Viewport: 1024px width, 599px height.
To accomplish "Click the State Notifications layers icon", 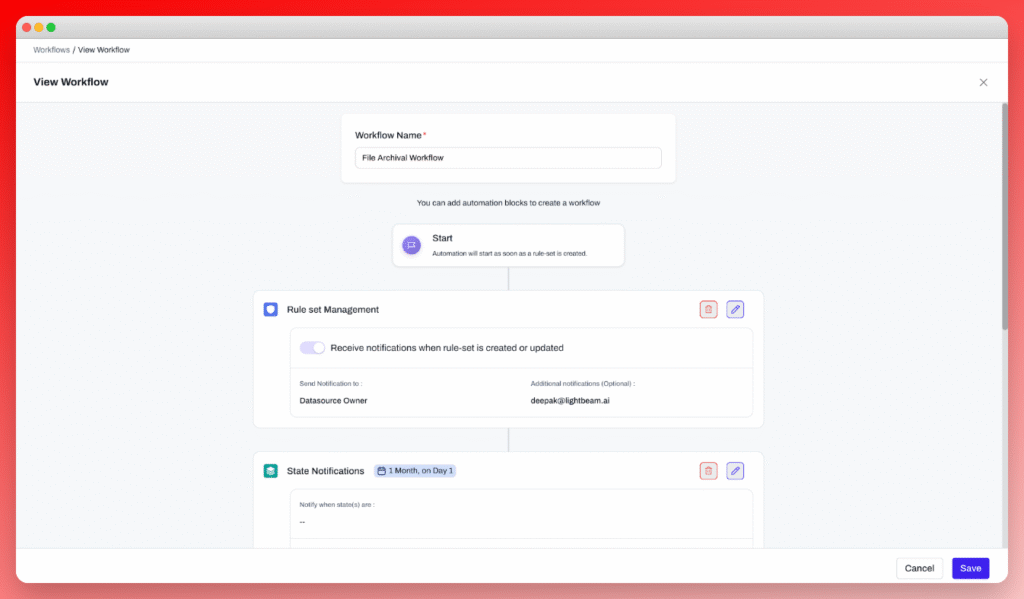I will pyautogui.click(x=270, y=471).
